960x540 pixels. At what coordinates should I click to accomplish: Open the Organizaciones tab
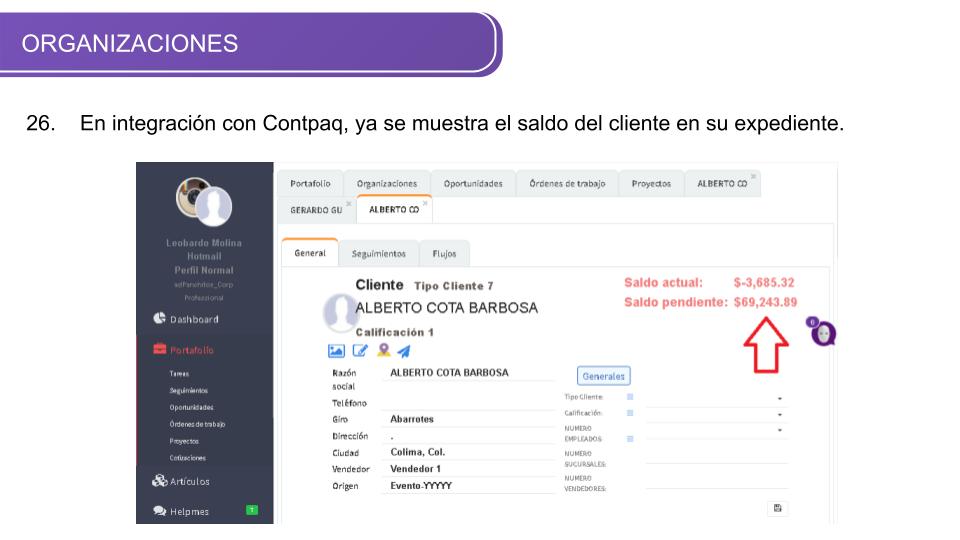(x=386, y=184)
